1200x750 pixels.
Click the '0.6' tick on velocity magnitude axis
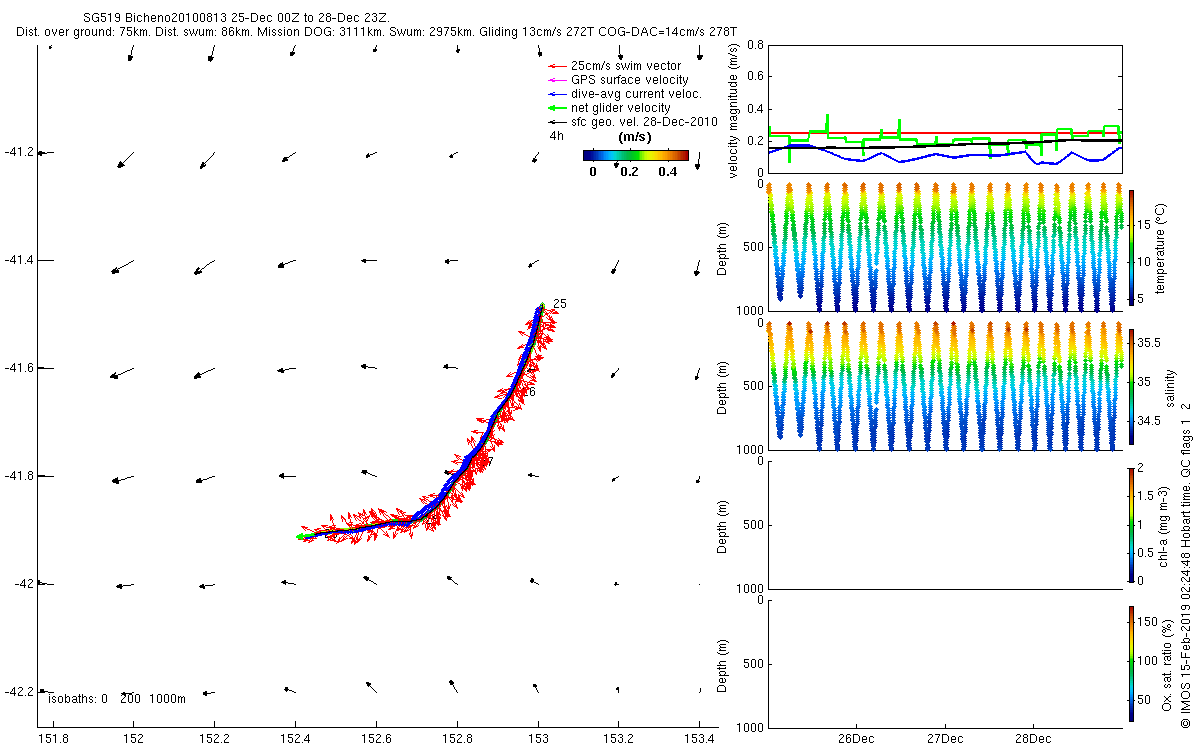click(755, 77)
